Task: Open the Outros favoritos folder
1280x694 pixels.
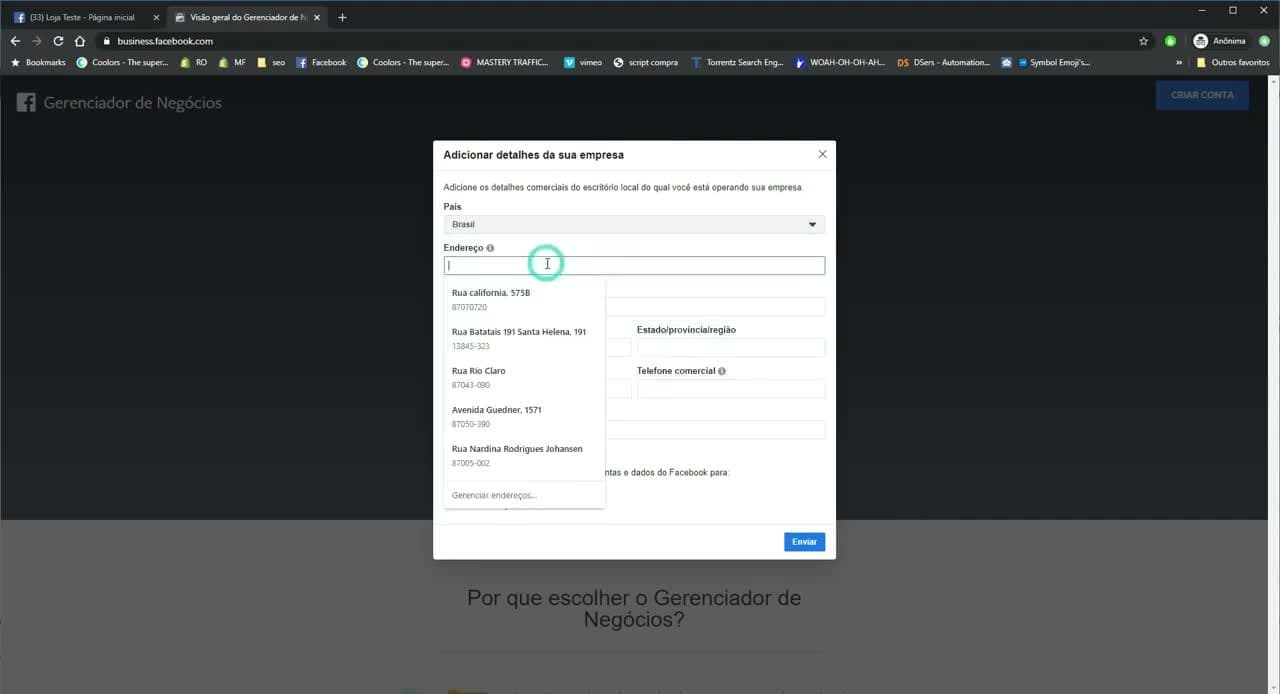Action: [1232, 62]
